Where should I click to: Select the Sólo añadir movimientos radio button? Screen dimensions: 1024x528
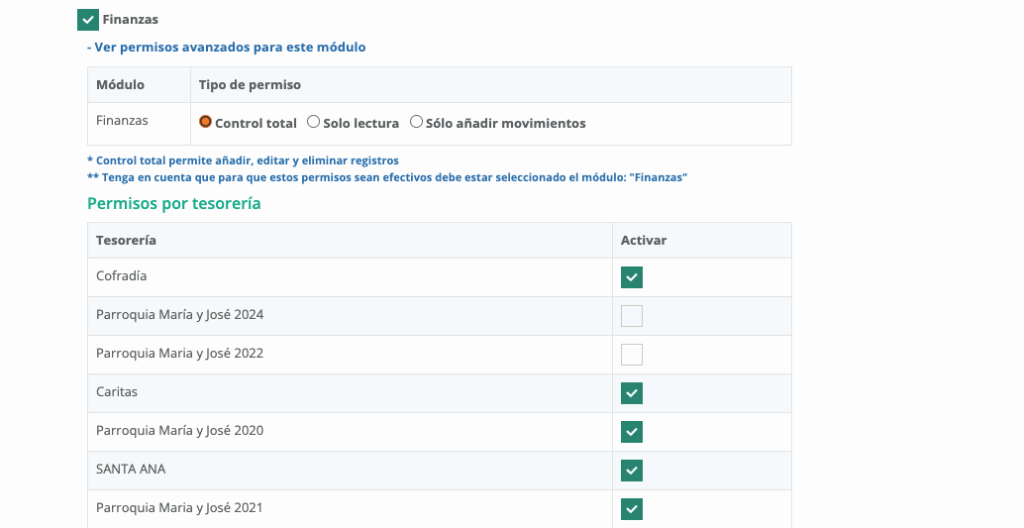point(416,122)
